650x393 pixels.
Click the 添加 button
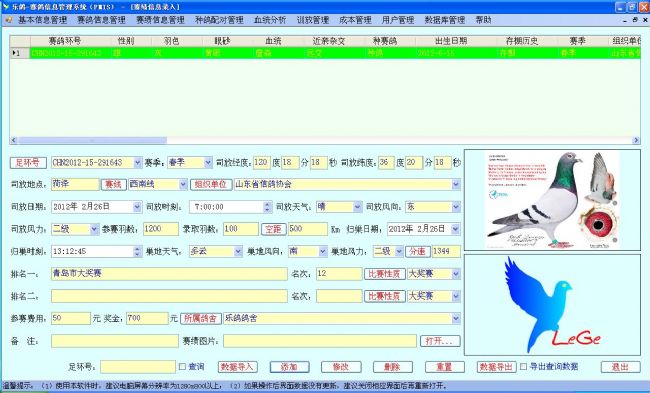289,367
